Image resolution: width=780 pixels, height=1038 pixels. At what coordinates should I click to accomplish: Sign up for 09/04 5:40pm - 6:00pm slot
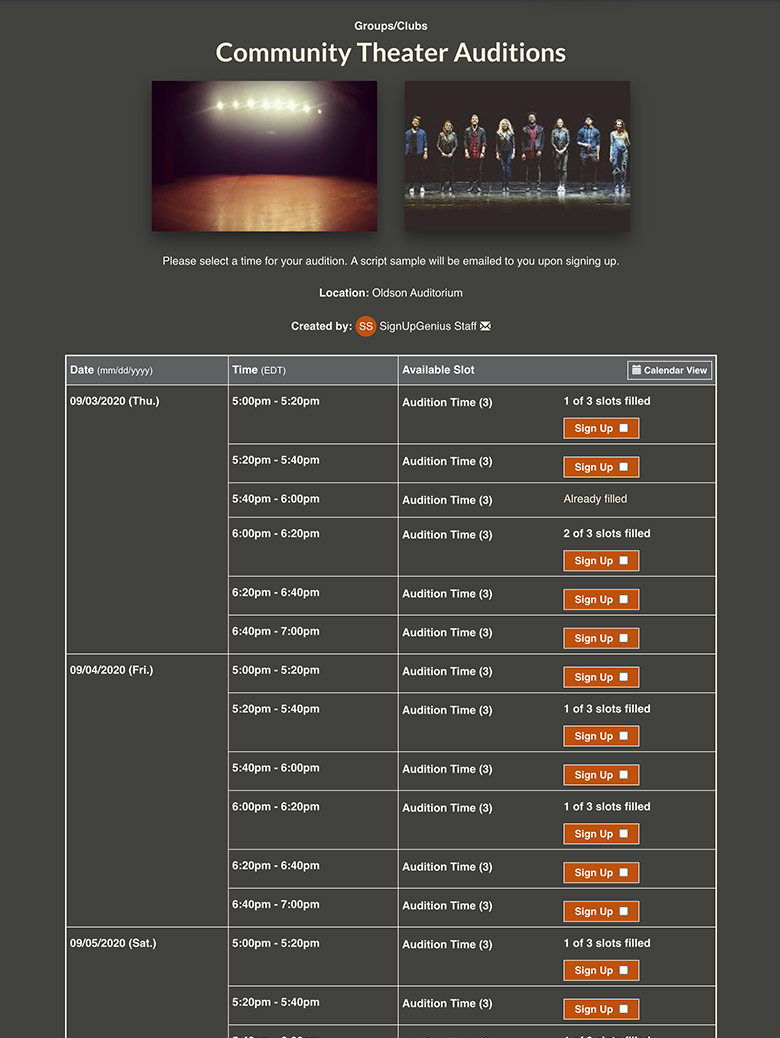[x=600, y=775]
